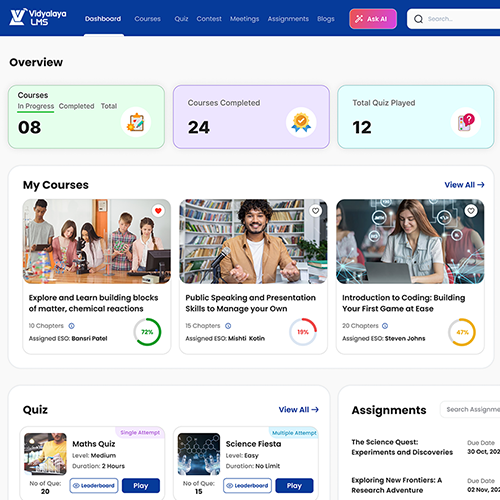Screen dimensions: 500x500
Task: Open the Maths Quiz Leaderboard
Action: [x=94, y=486]
